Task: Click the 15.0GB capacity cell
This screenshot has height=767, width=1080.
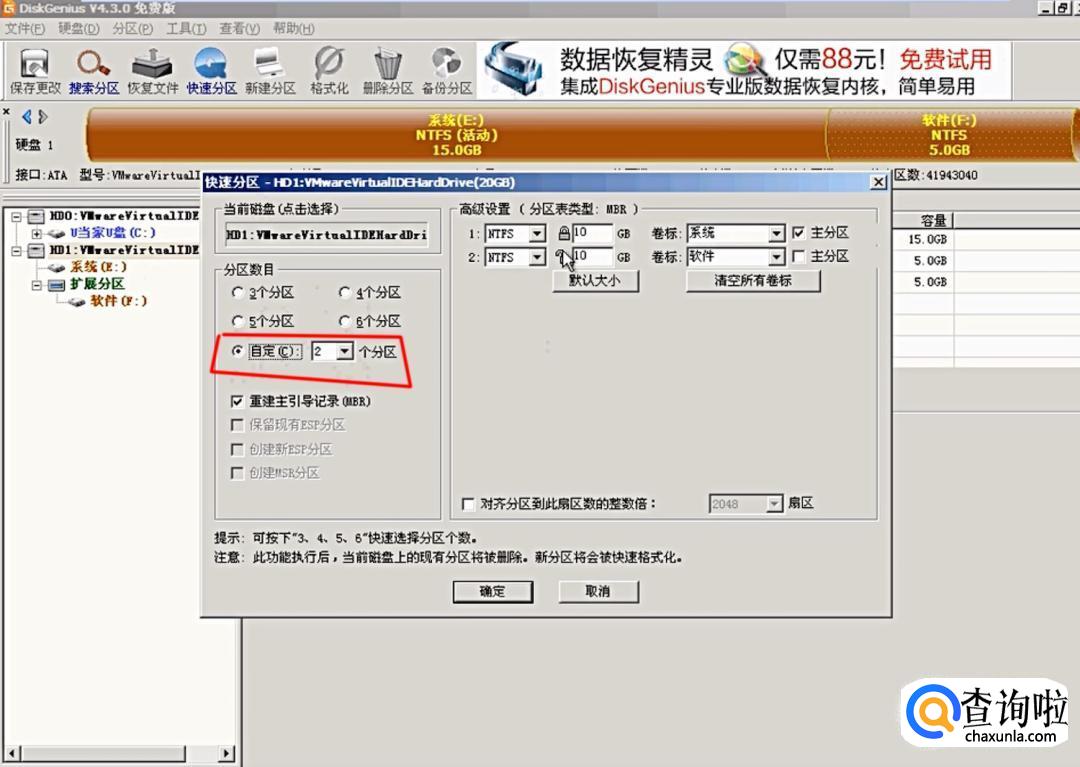Action: click(927, 240)
